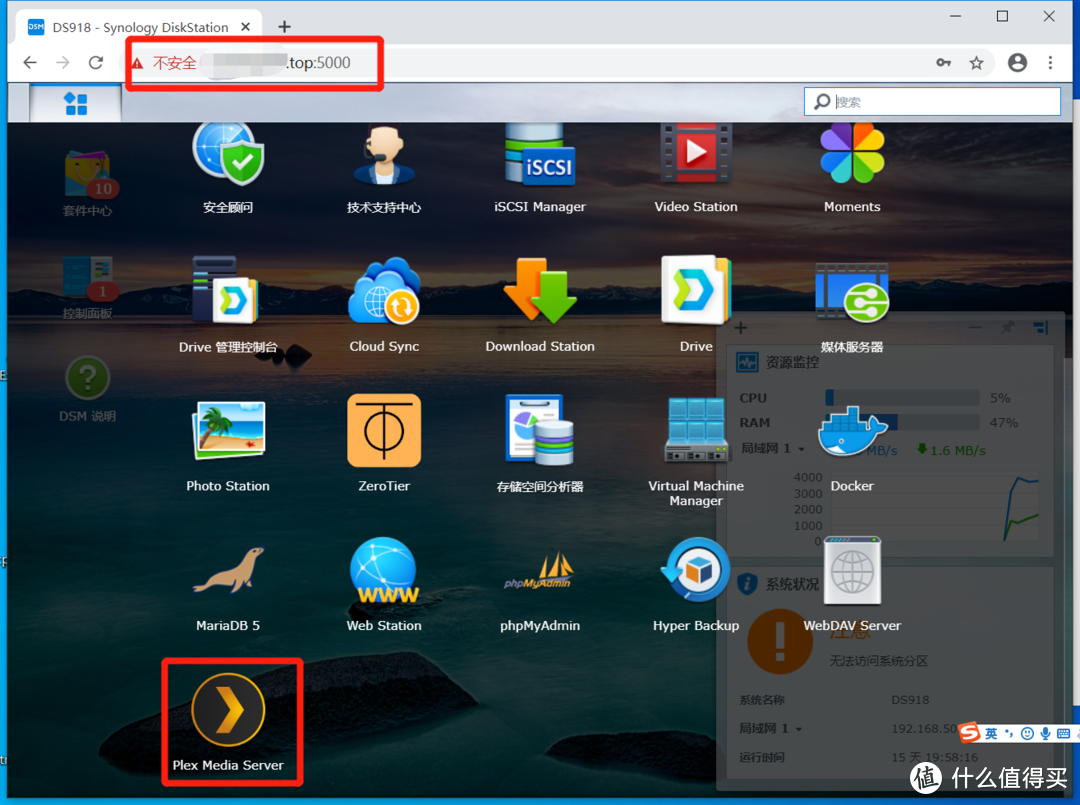Launch Virtual Machine Manager
This screenshot has height=805, width=1080.
click(x=696, y=430)
